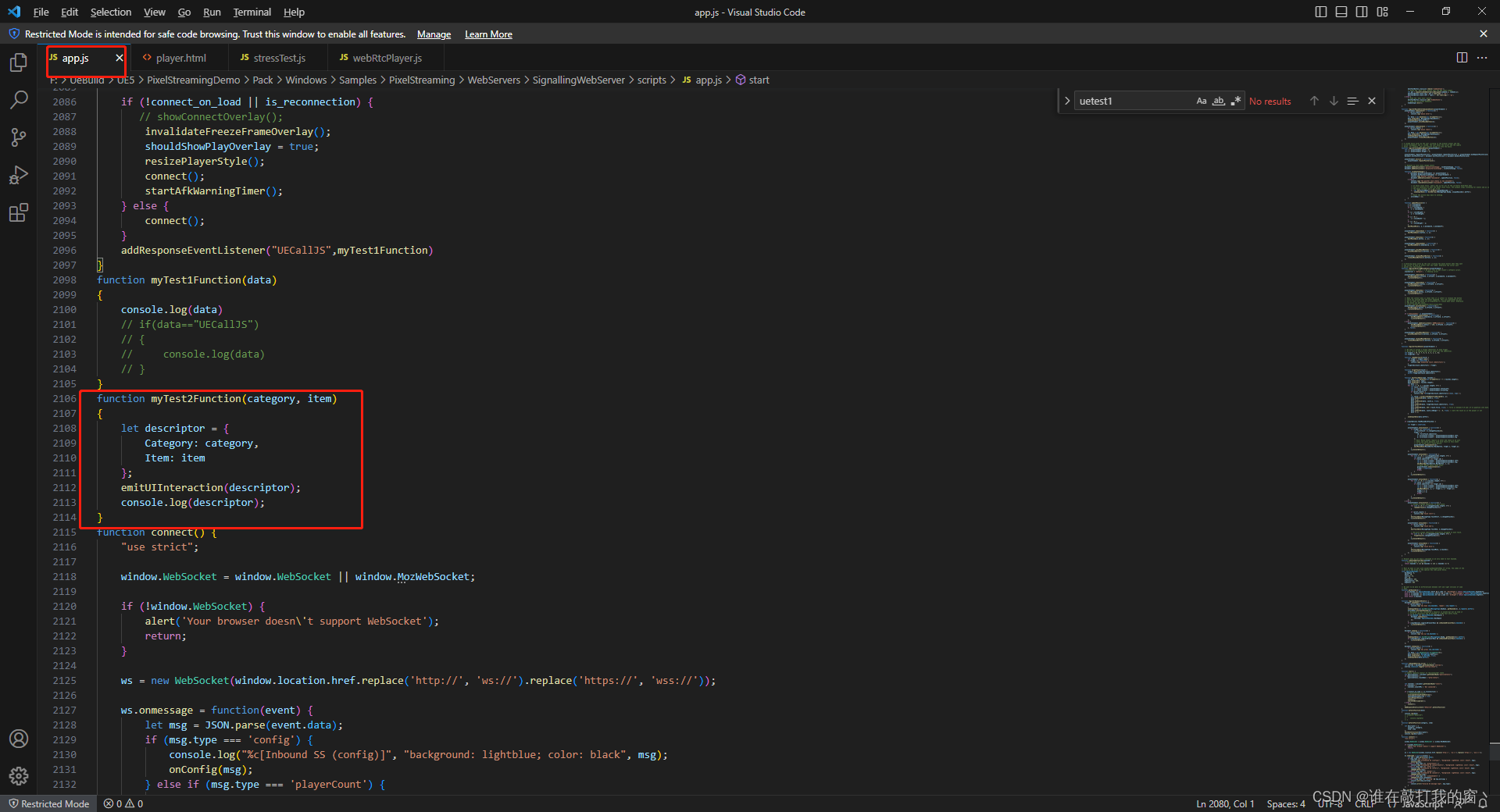Open the Run and Debug view
Viewport: 1500px width, 812px height.
[19, 175]
